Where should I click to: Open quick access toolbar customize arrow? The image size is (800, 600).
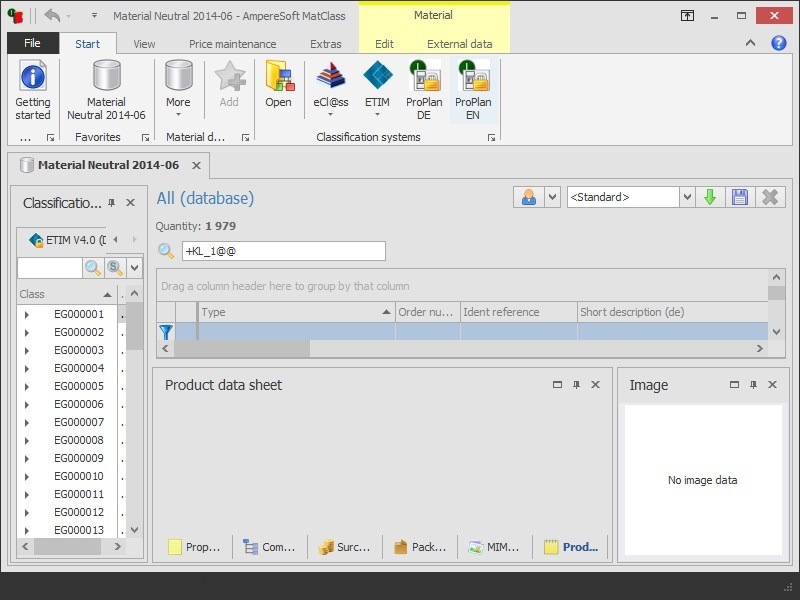(94, 16)
